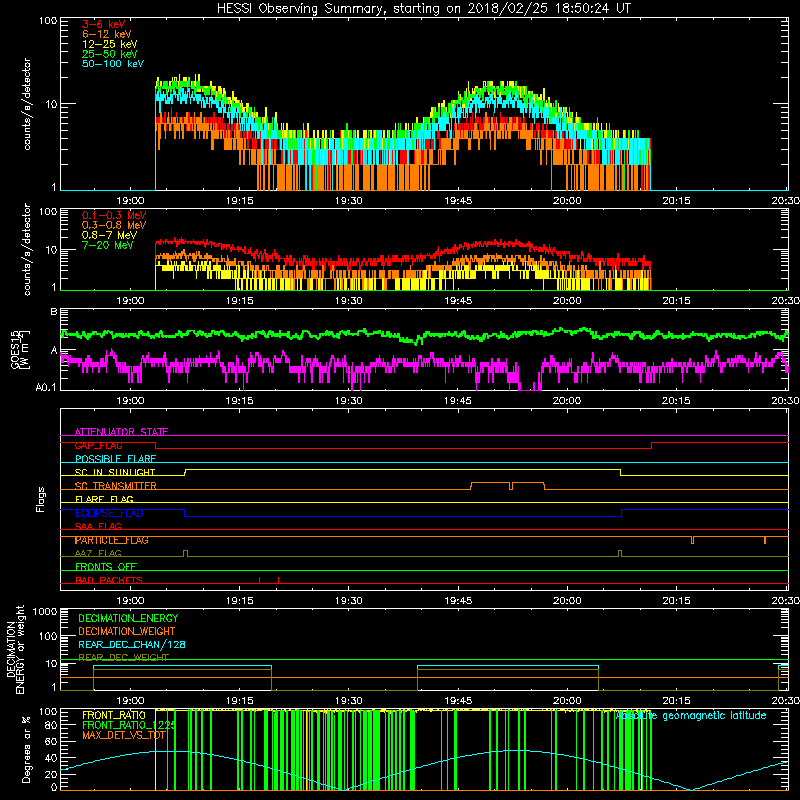Select the MAX_DET_VS_TOT legend label

[x=124, y=735]
